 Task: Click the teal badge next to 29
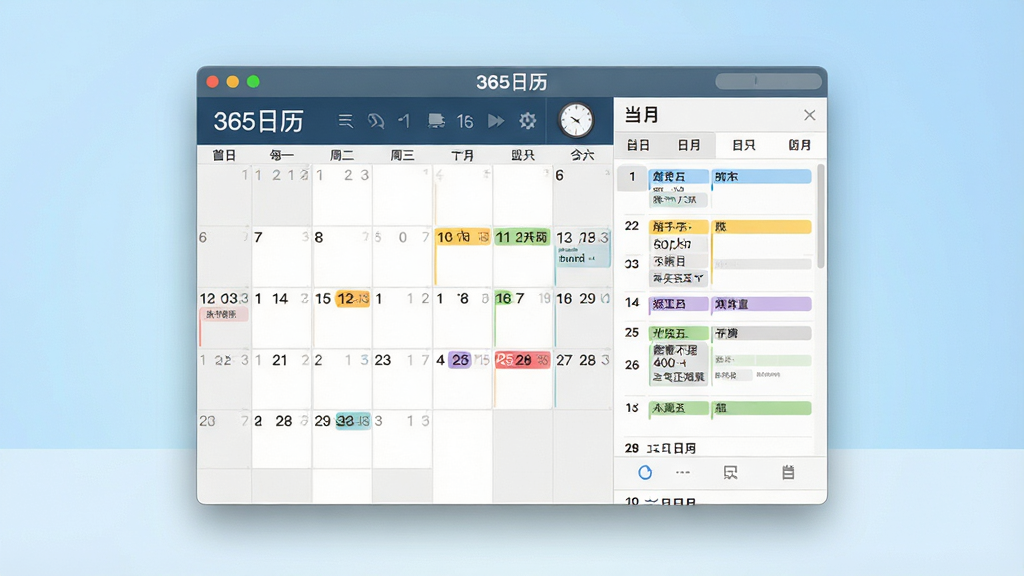(353, 421)
